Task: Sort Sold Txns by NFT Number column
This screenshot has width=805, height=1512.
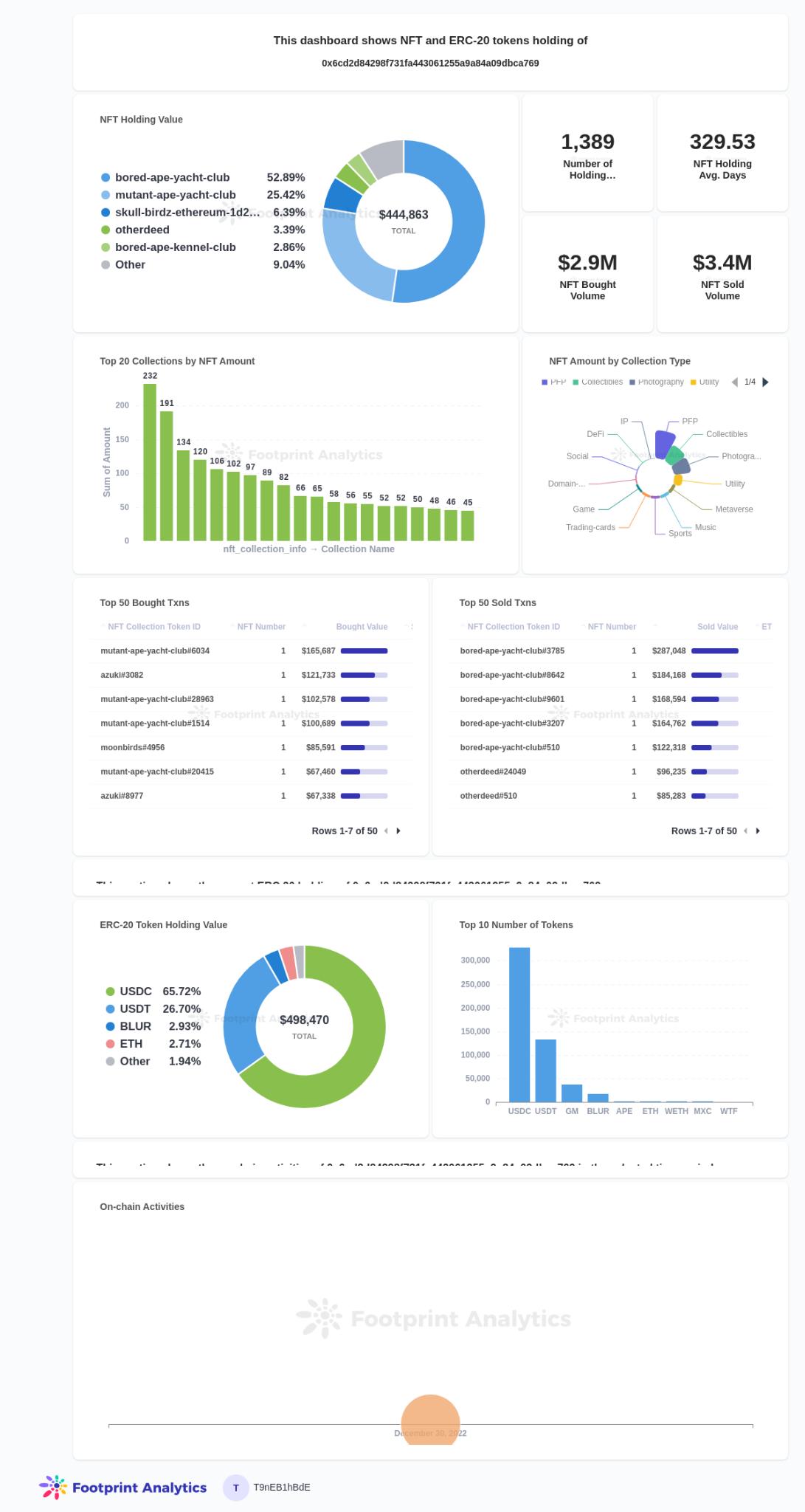Action: [x=612, y=627]
